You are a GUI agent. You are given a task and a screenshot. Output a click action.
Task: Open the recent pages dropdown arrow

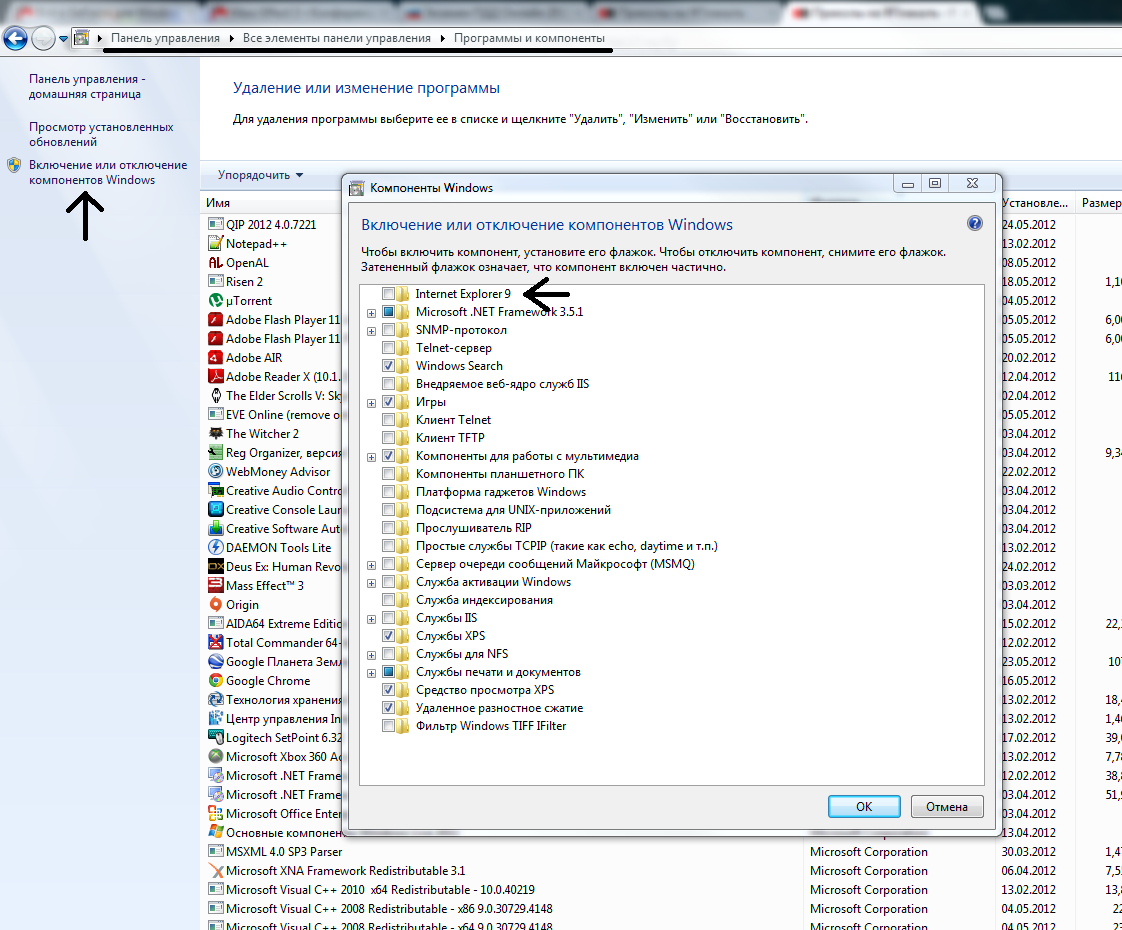coord(63,39)
